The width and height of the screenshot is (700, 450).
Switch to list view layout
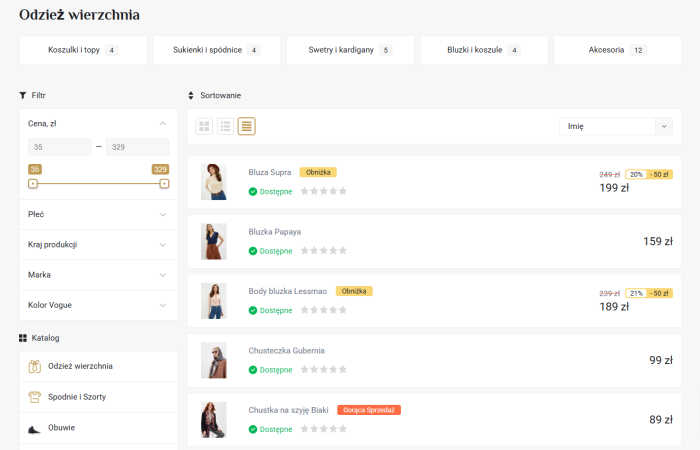[x=225, y=126]
